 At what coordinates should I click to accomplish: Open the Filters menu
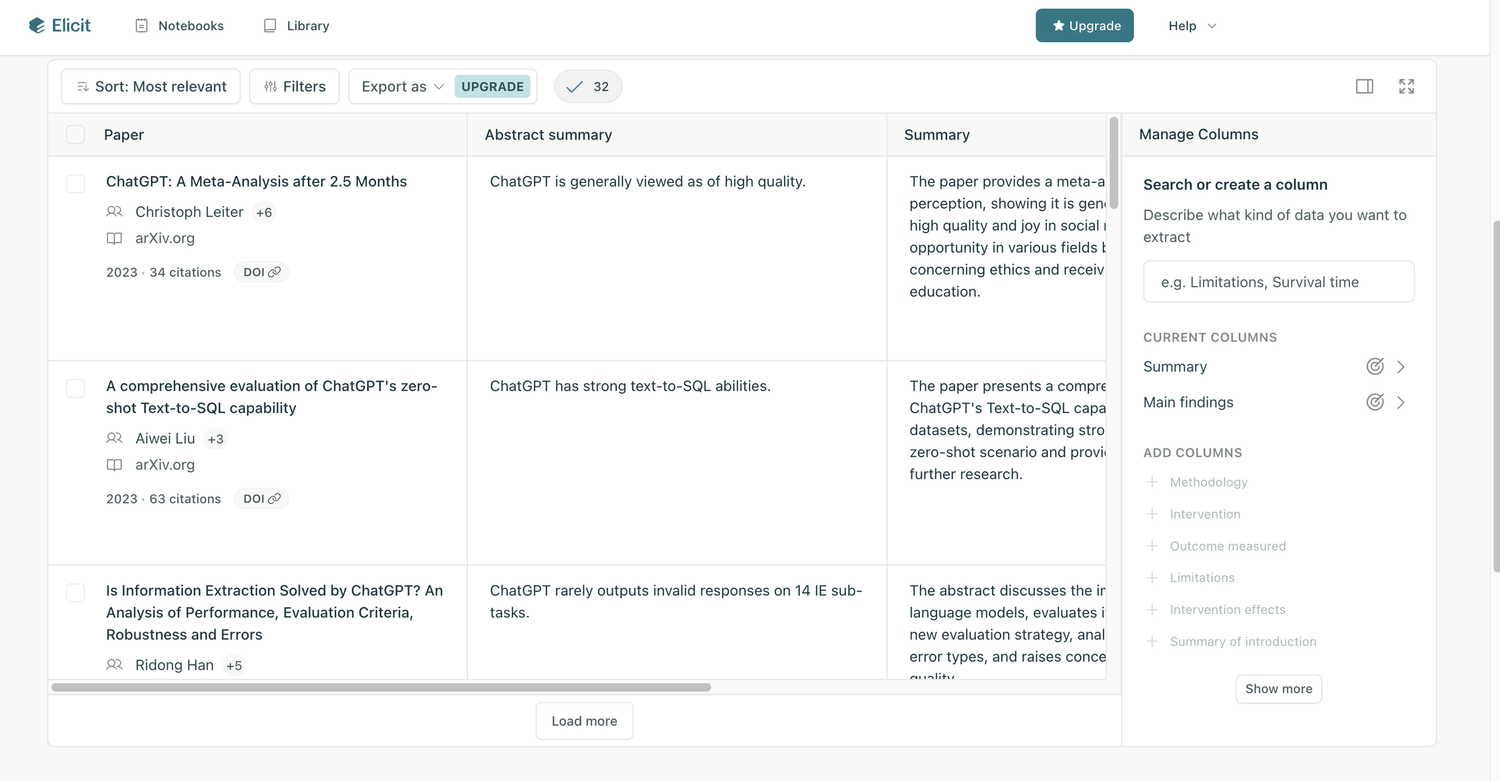pos(295,86)
